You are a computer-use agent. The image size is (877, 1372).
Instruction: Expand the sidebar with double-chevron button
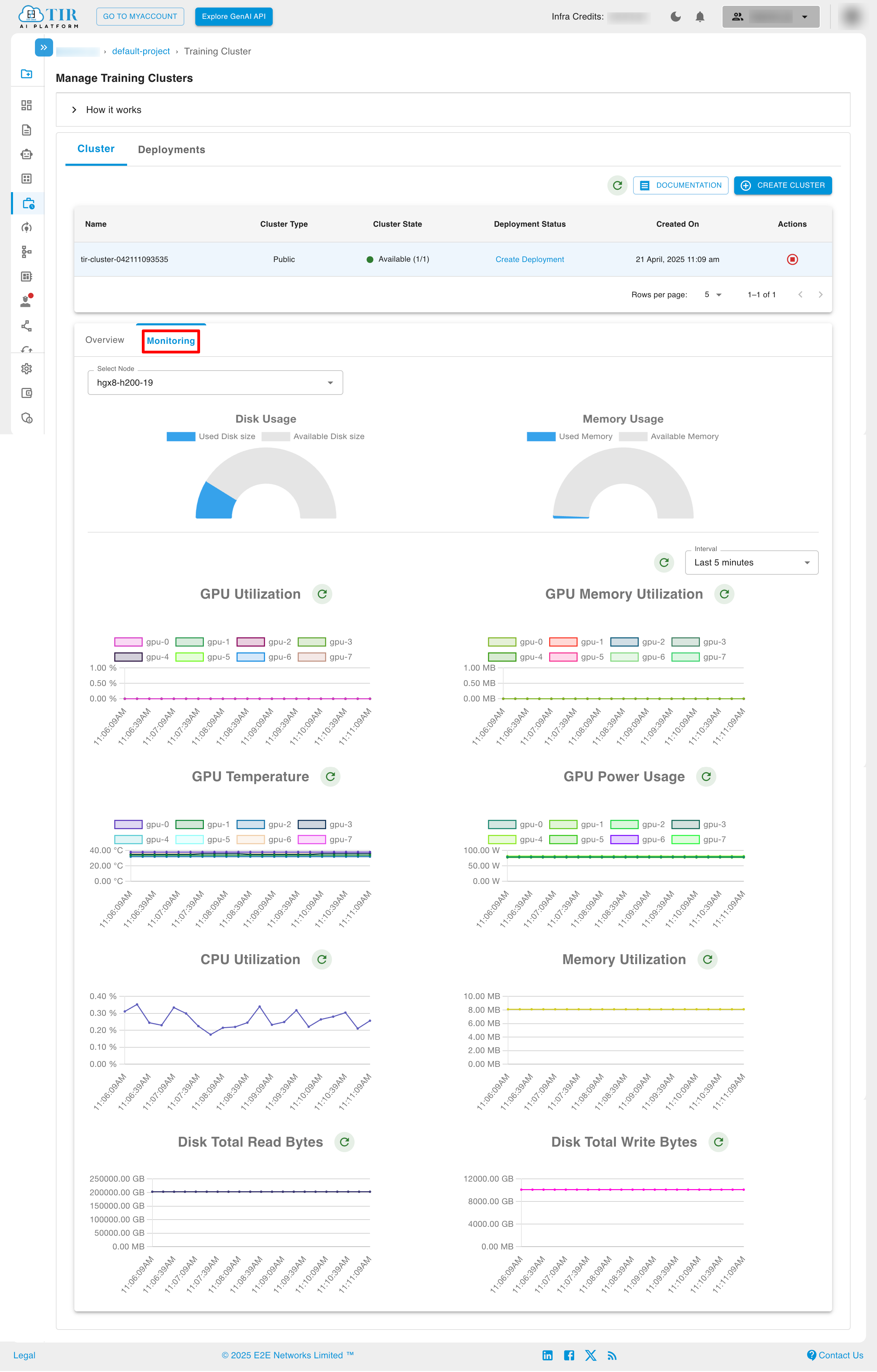coord(44,47)
